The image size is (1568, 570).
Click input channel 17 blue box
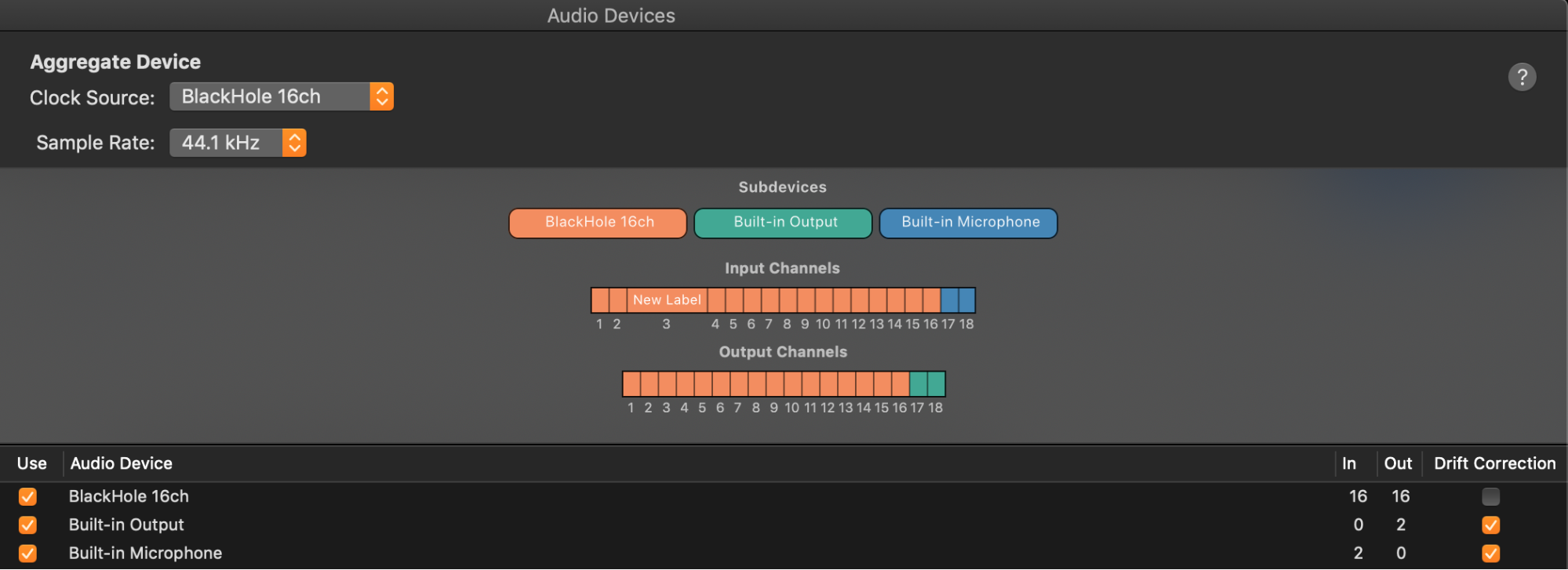pyautogui.click(x=949, y=300)
